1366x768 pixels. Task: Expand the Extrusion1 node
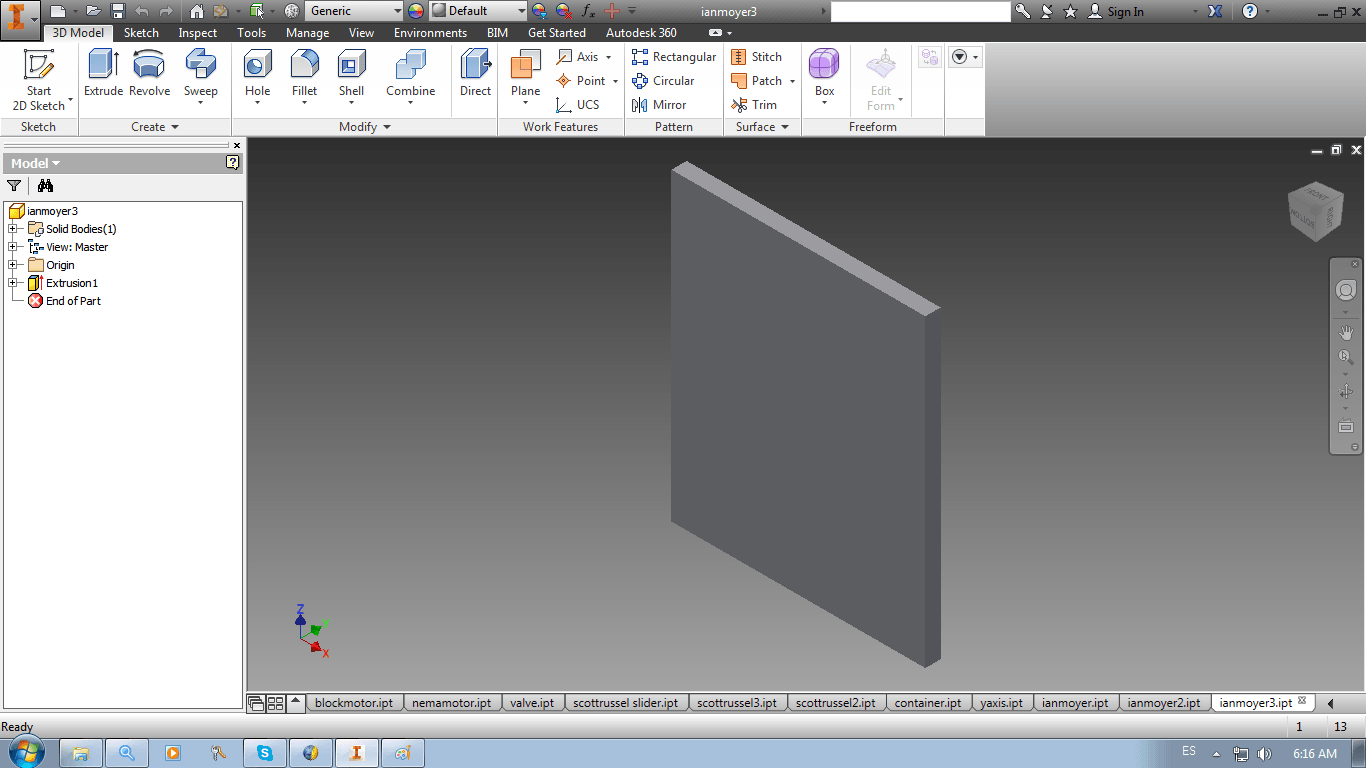click(13, 283)
